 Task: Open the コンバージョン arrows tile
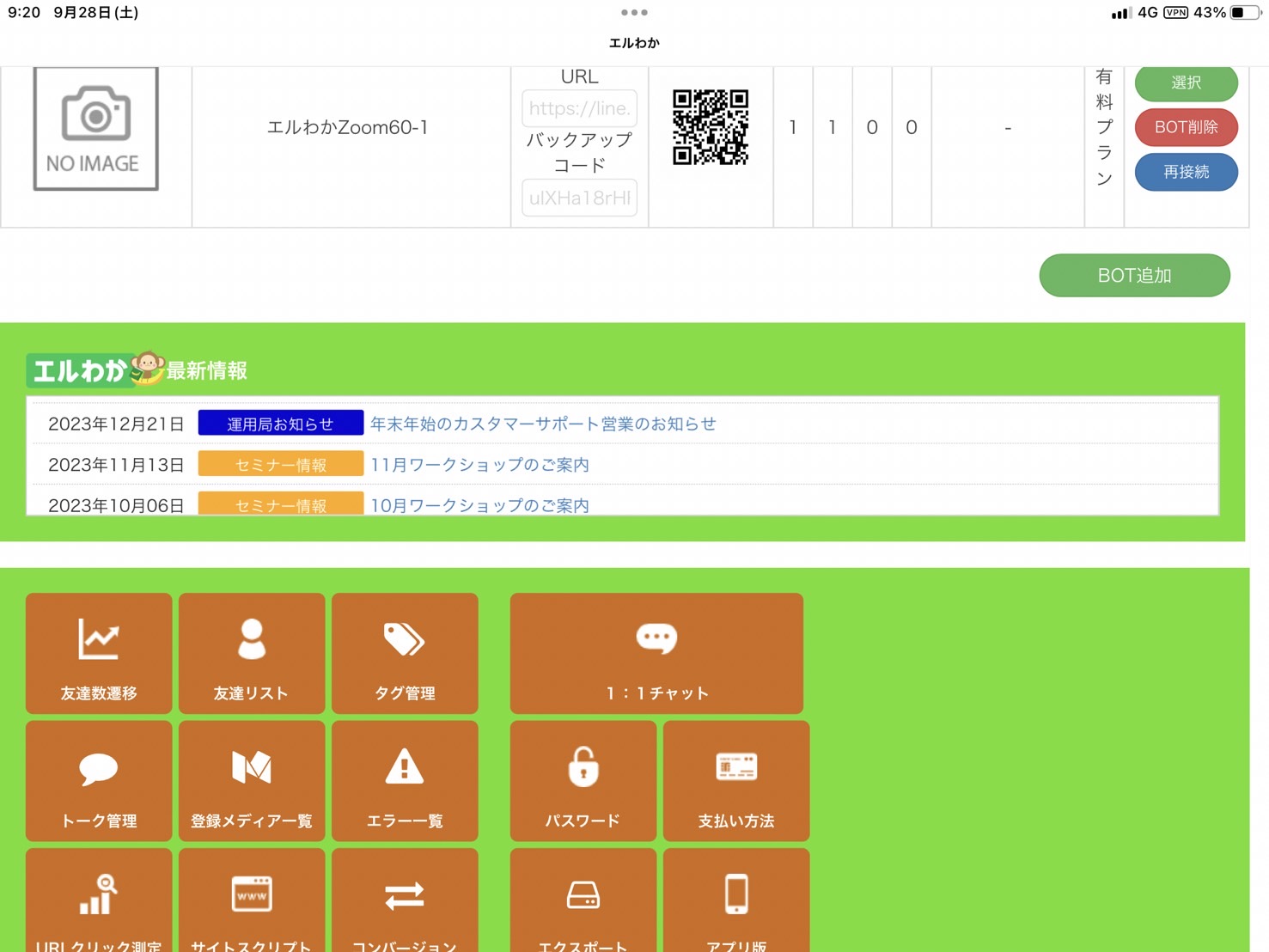[405, 900]
